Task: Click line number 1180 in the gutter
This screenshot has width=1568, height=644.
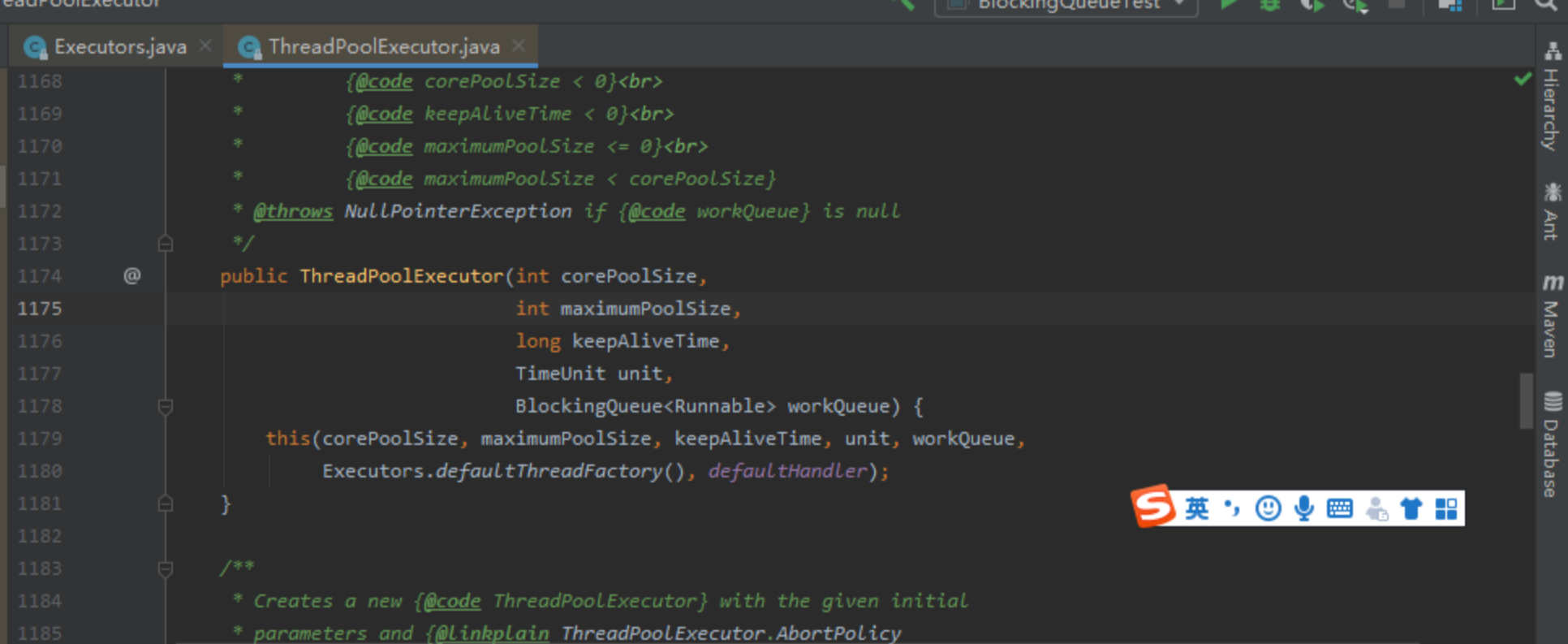Action: point(40,471)
